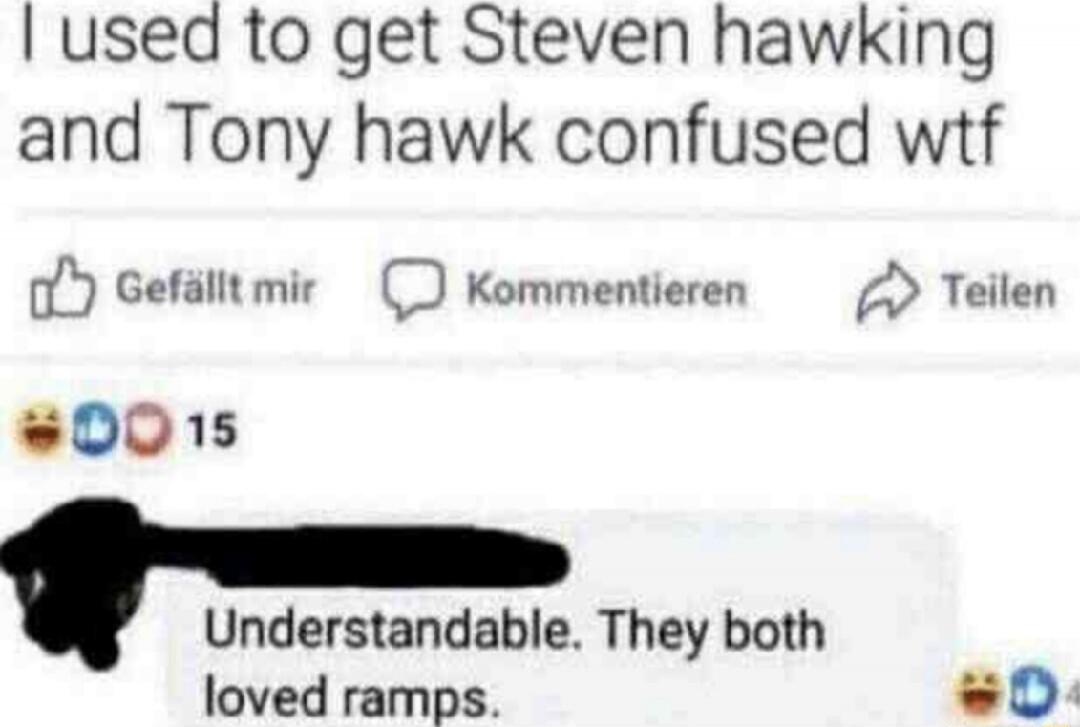Image resolution: width=1080 pixels, height=727 pixels.
Task: Click the post line mentioning Steven hawking
Action: pyautogui.click(x=505, y=40)
